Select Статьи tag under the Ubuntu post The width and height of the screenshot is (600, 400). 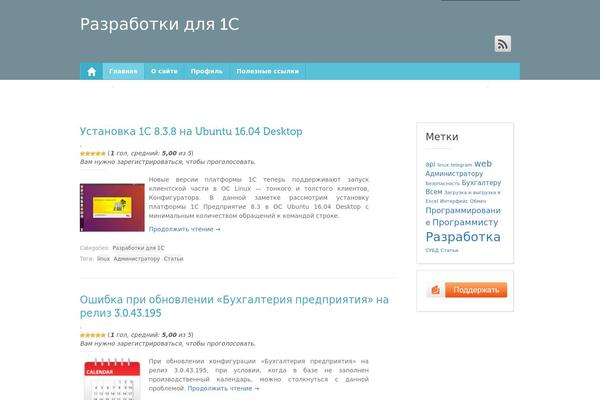pos(173,259)
